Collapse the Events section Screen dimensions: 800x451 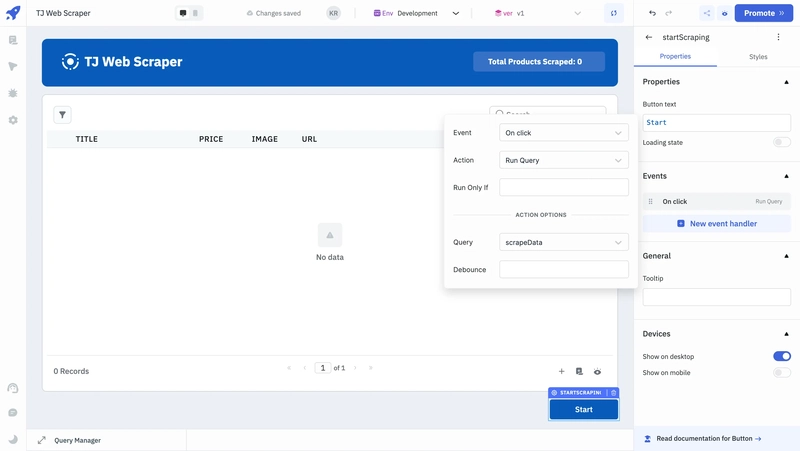click(x=786, y=176)
